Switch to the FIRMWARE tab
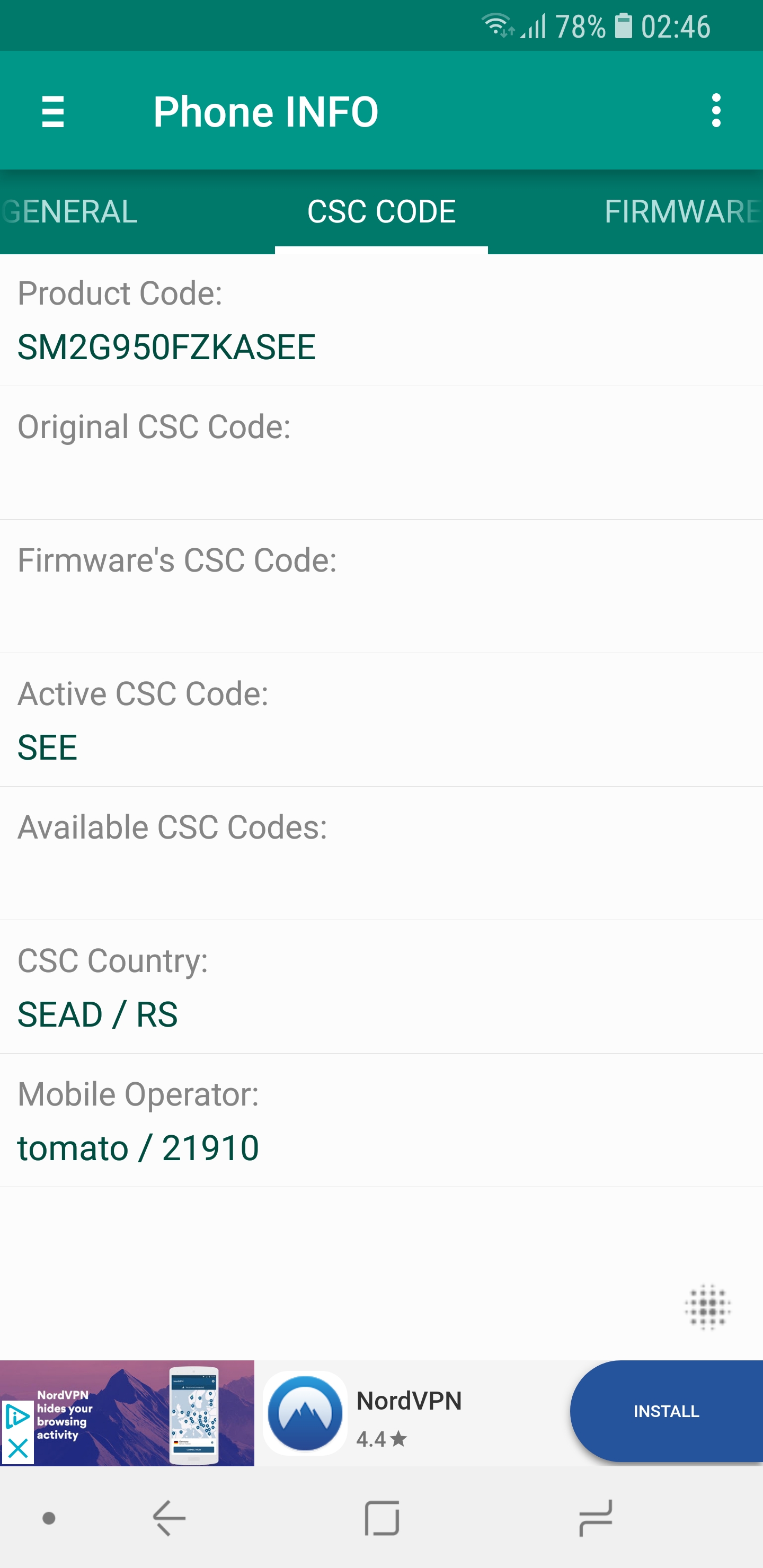 coord(682,212)
